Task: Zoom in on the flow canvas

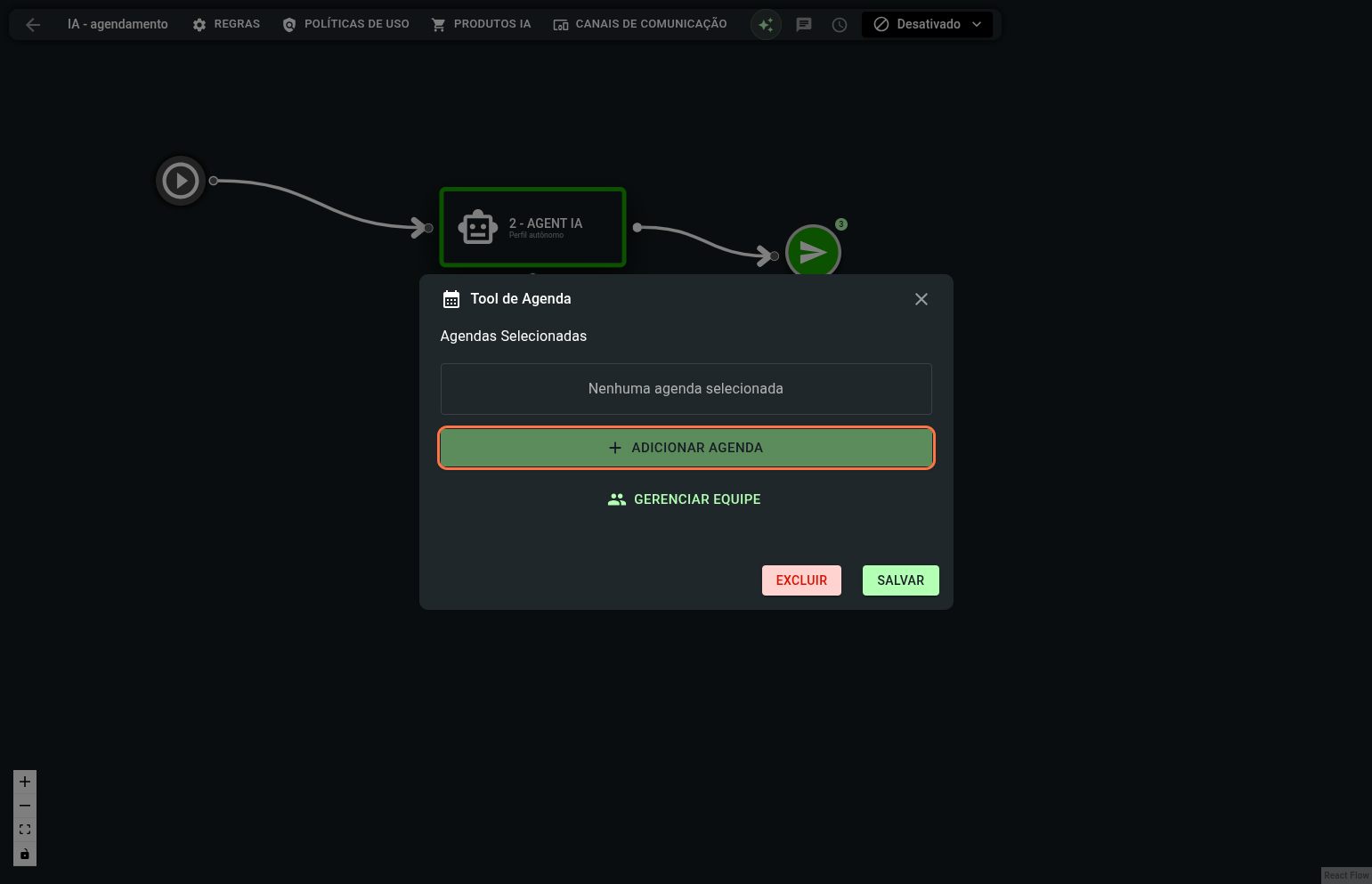Action: [25, 782]
